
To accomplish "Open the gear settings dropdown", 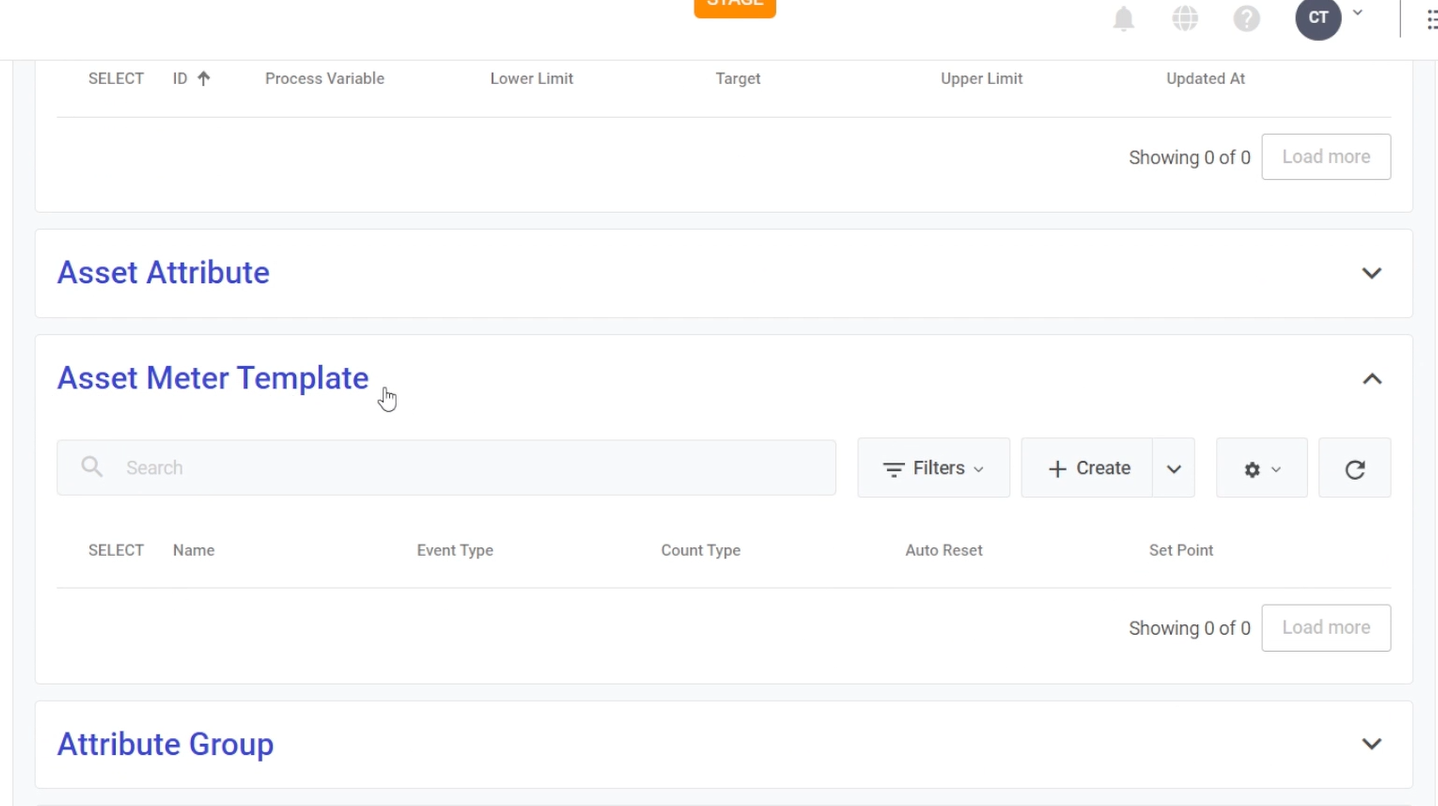I will (1261, 469).
